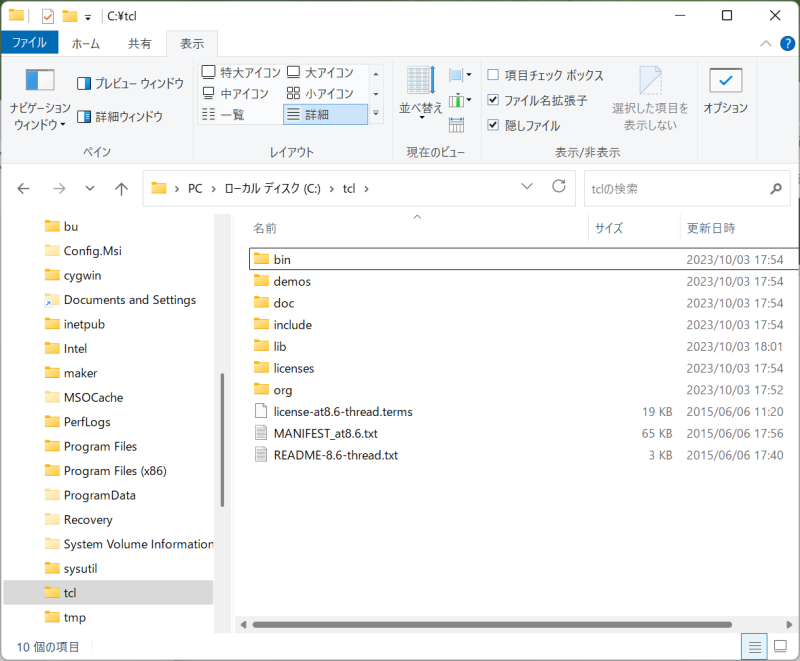The height and width of the screenshot is (661, 800).
Task: Open the File (ファイル) tab
Action: [x=29, y=42]
